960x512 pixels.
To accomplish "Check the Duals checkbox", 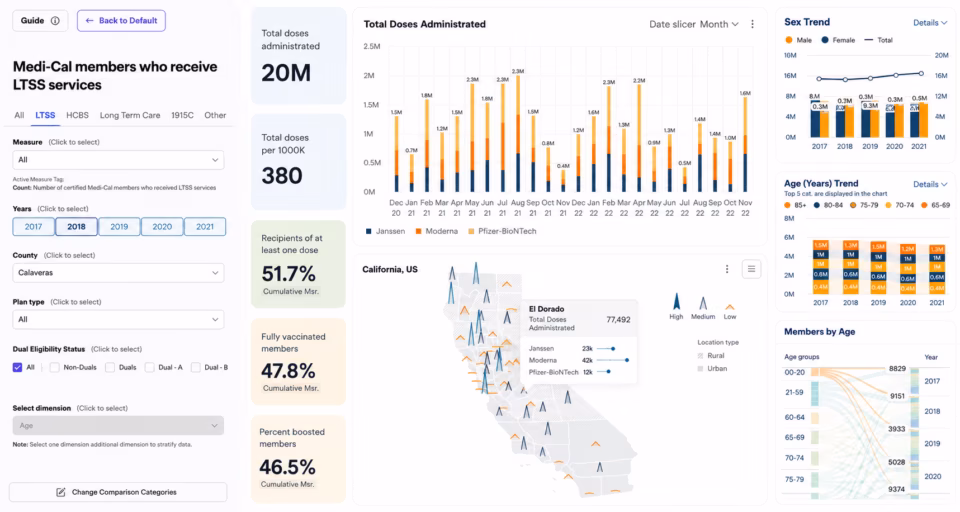I will [110, 367].
